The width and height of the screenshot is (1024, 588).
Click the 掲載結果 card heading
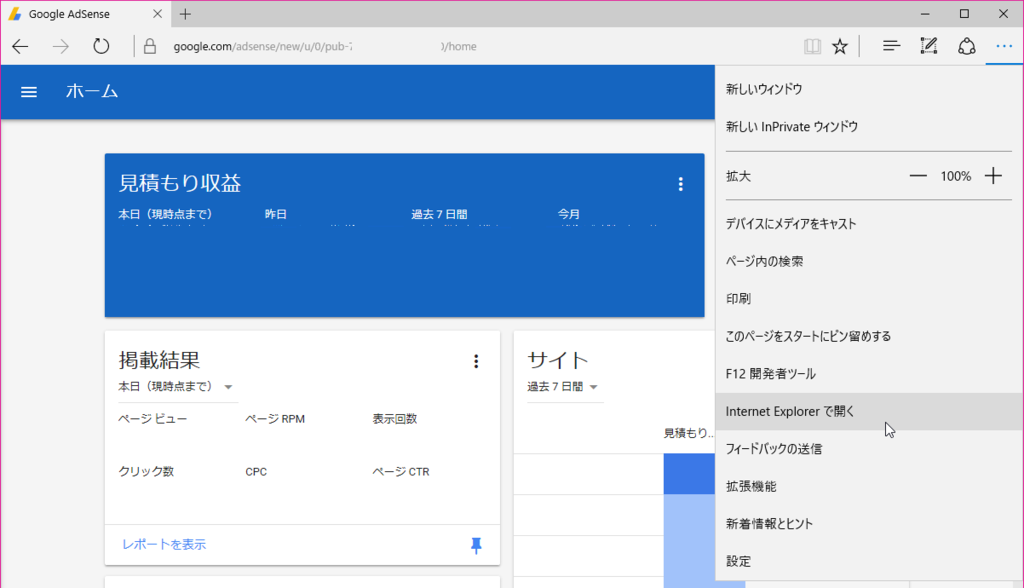159,360
